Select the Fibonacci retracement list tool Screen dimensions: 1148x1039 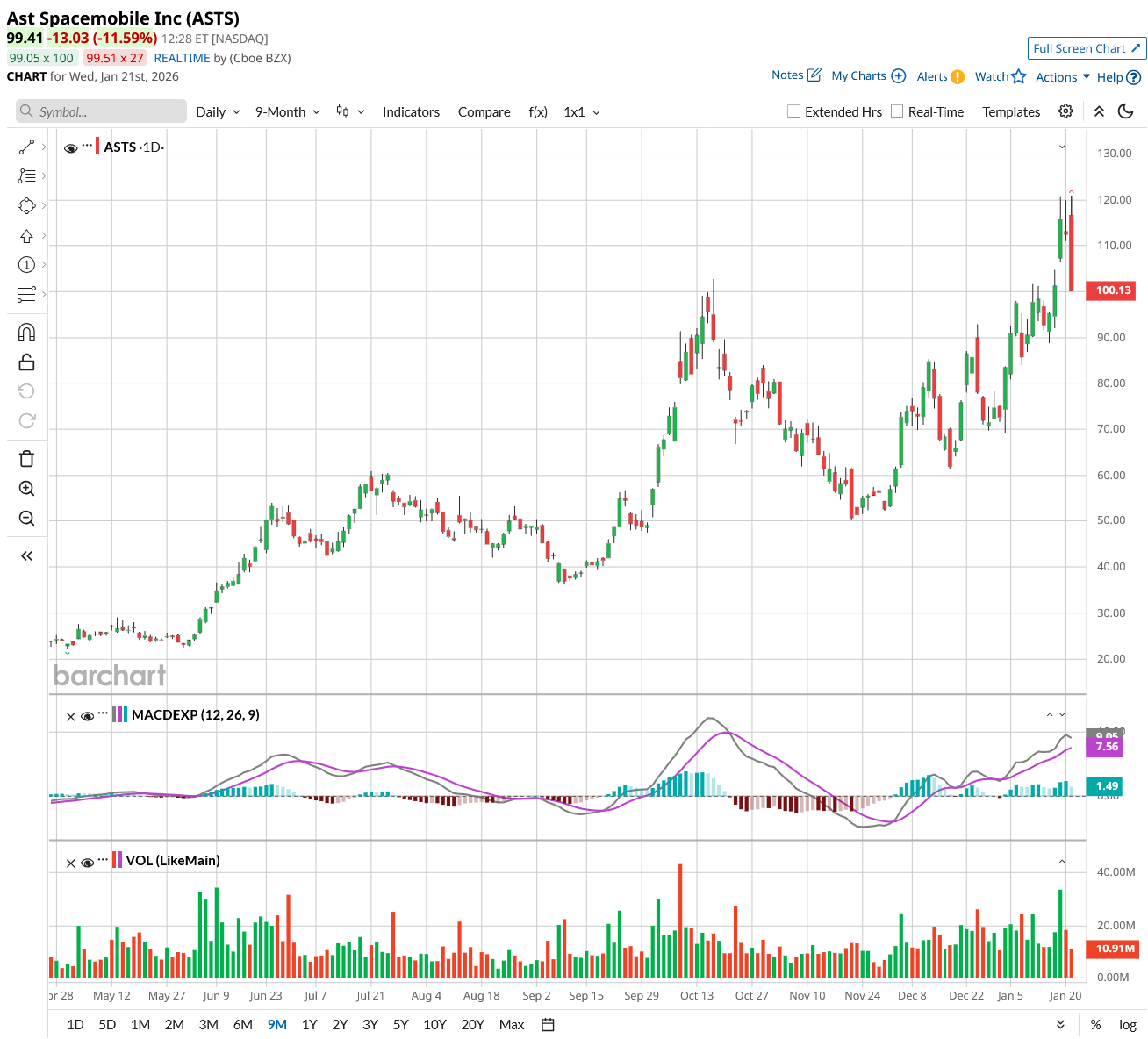coord(26,176)
